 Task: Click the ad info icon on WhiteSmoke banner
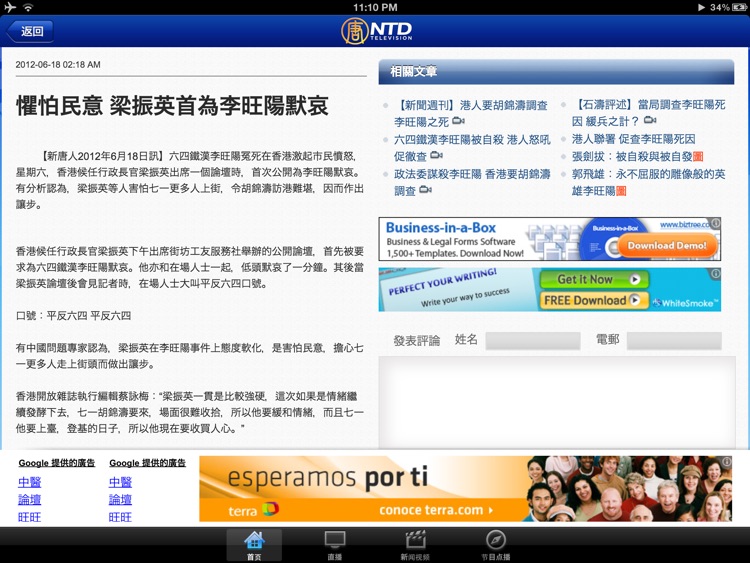715,274
